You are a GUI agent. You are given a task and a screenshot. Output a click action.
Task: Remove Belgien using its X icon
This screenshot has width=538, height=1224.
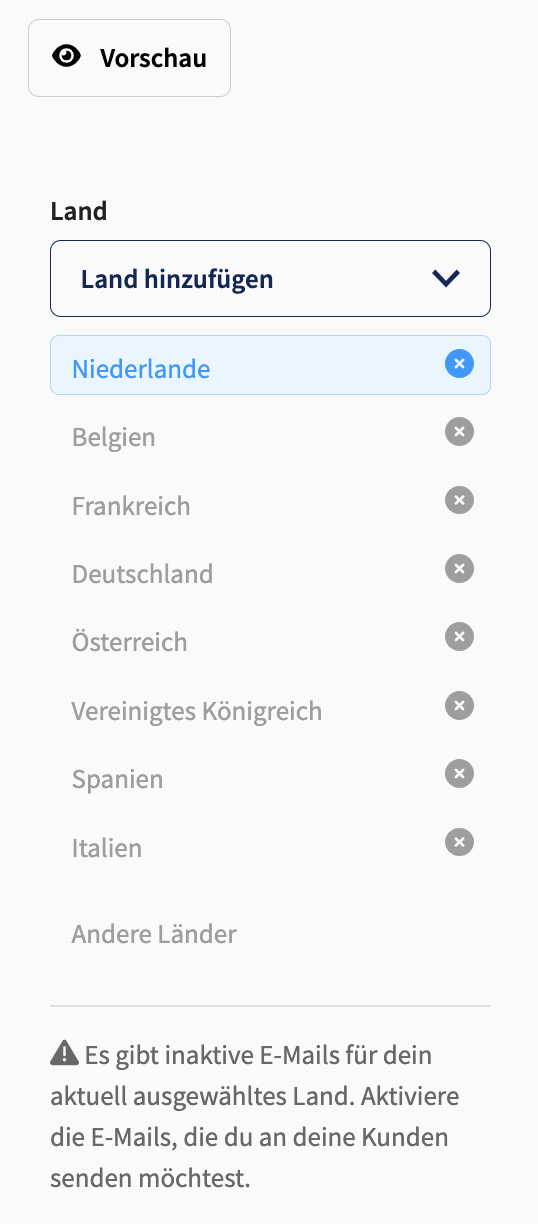pyautogui.click(x=459, y=432)
